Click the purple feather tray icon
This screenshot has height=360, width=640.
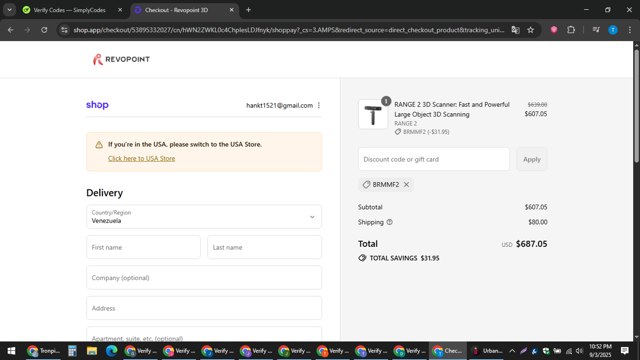(x=523, y=351)
